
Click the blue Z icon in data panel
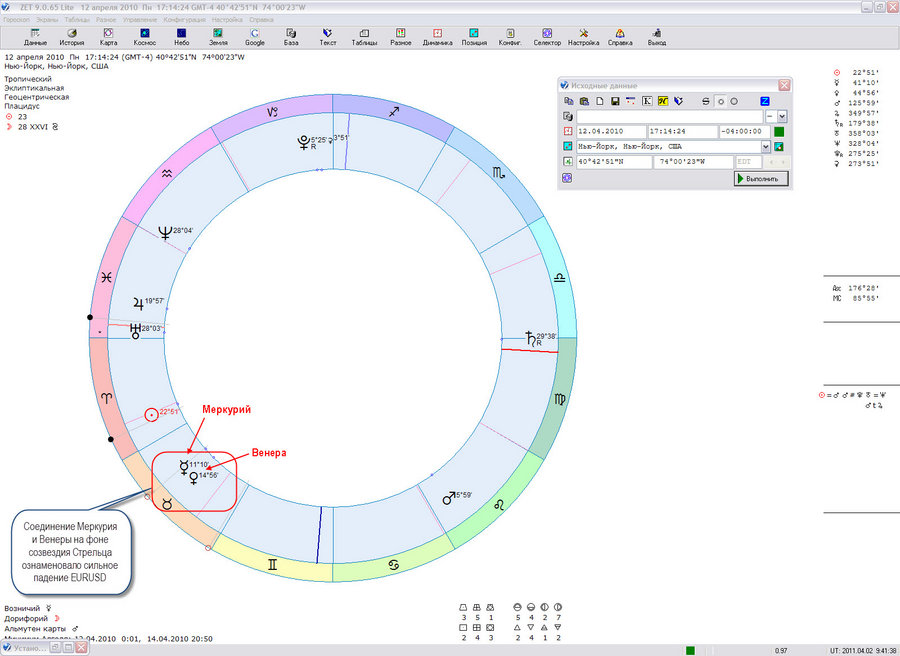(x=765, y=101)
